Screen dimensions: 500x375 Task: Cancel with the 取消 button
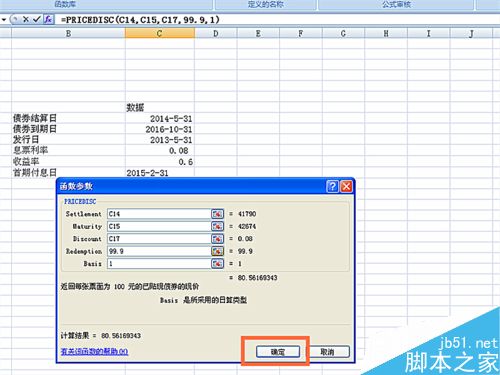tap(328, 352)
